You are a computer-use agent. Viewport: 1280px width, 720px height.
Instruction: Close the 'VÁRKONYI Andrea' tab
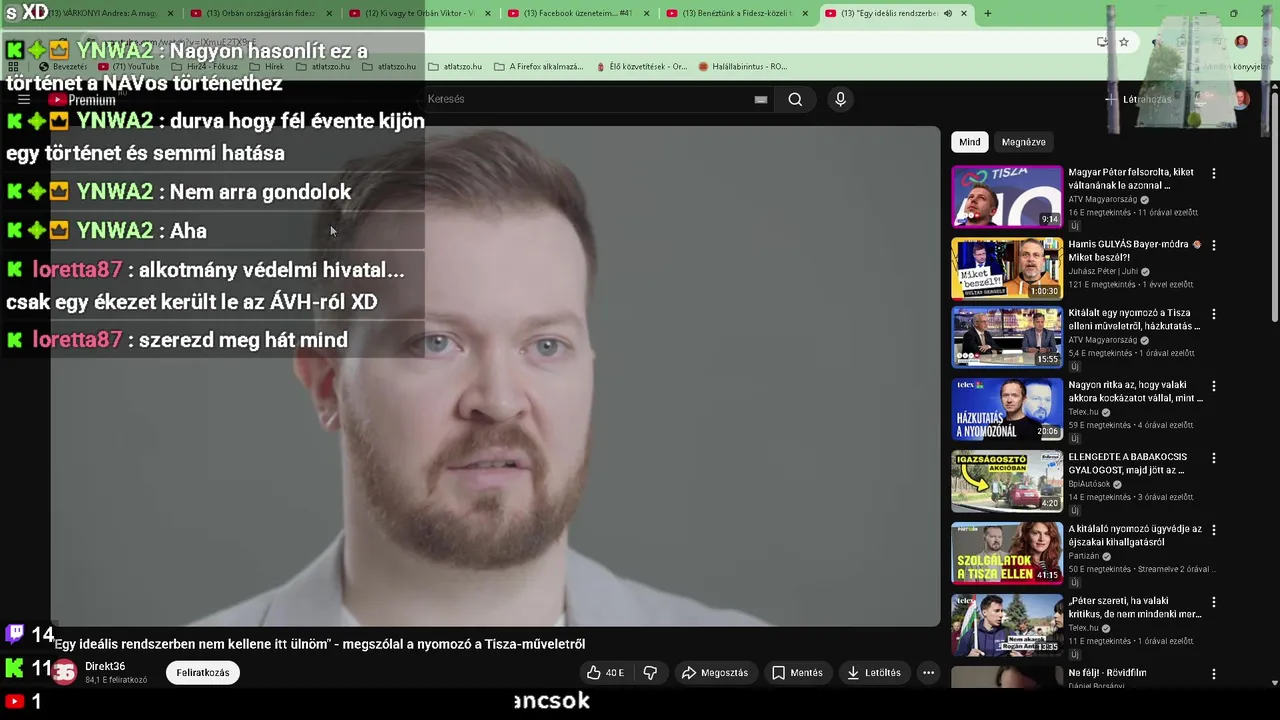(x=171, y=13)
